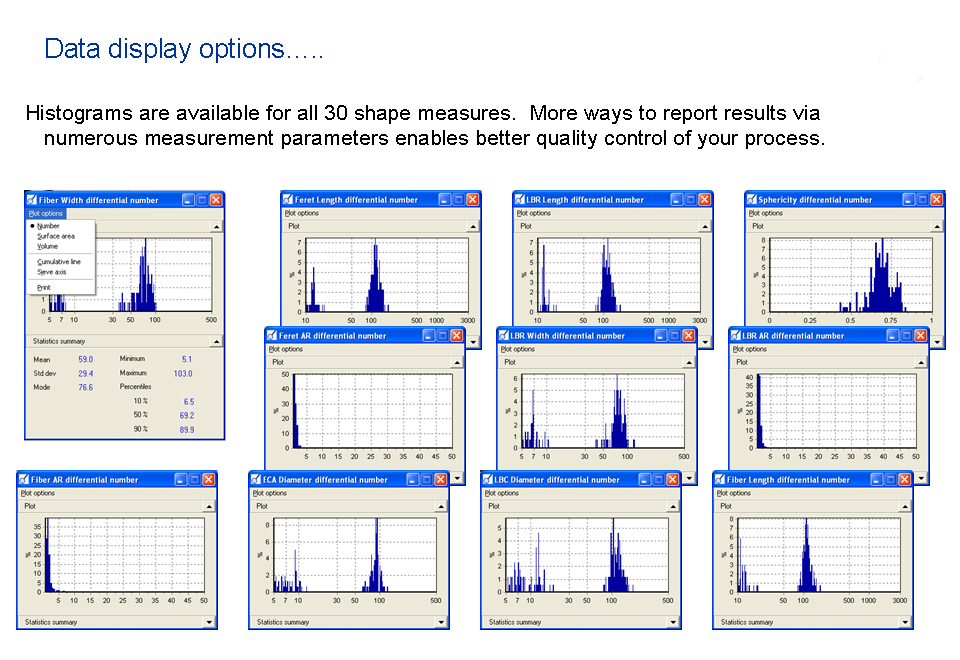Toggle Sieve axis in the open menu

tap(51, 272)
